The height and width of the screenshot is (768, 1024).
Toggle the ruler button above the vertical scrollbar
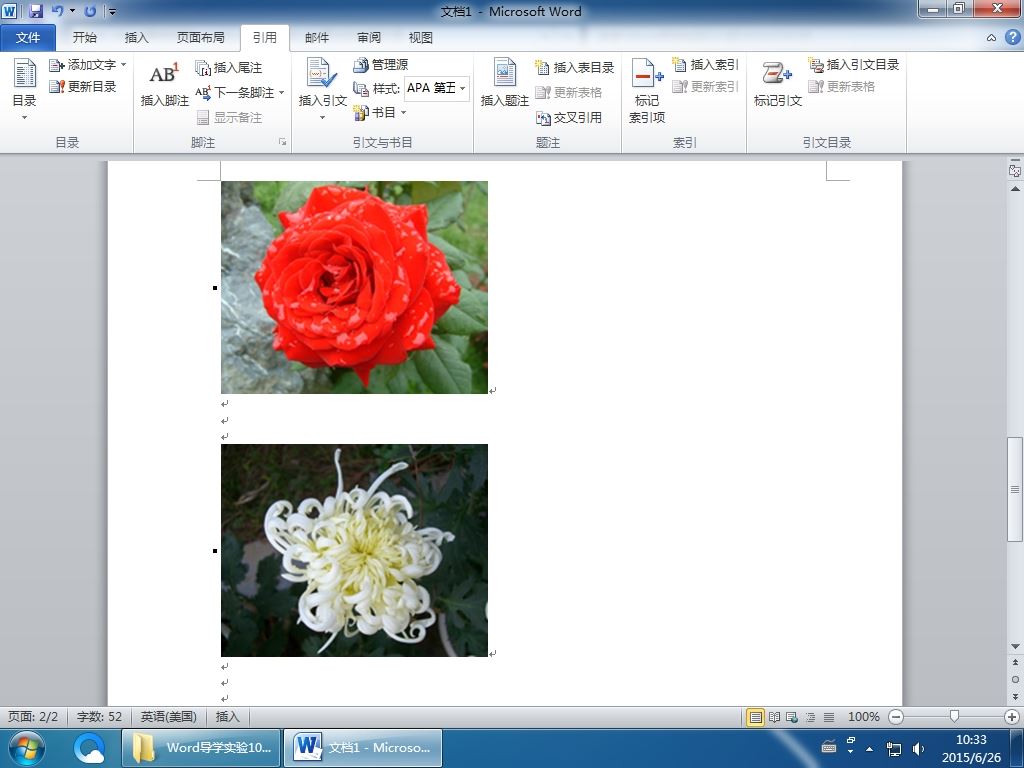pyautogui.click(x=1015, y=170)
